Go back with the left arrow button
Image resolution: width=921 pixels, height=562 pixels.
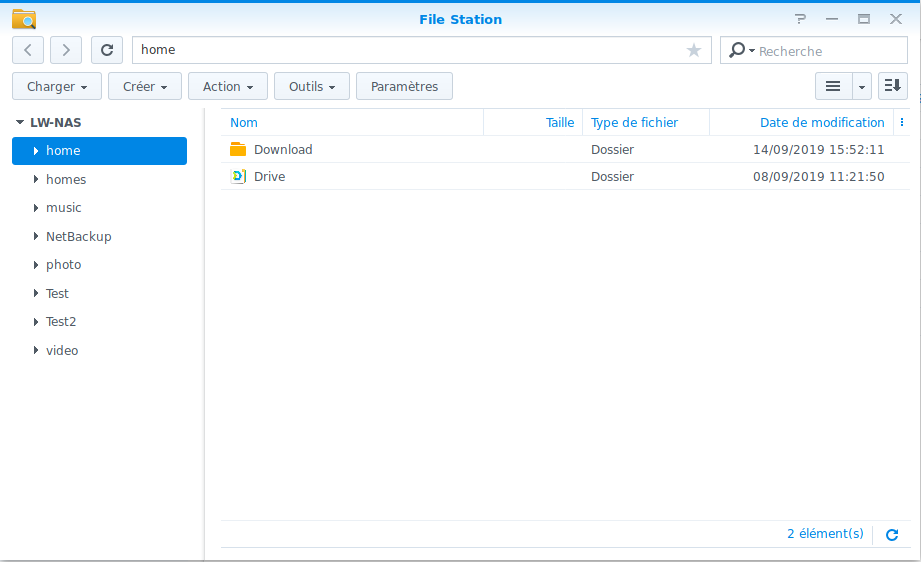(28, 50)
